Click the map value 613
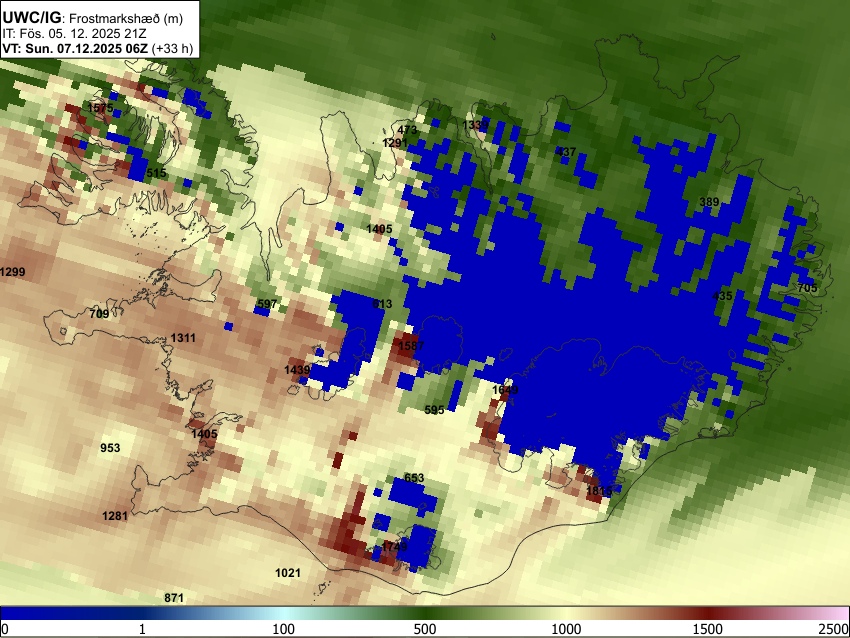This screenshot has height=638, width=850. pyautogui.click(x=382, y=304)
